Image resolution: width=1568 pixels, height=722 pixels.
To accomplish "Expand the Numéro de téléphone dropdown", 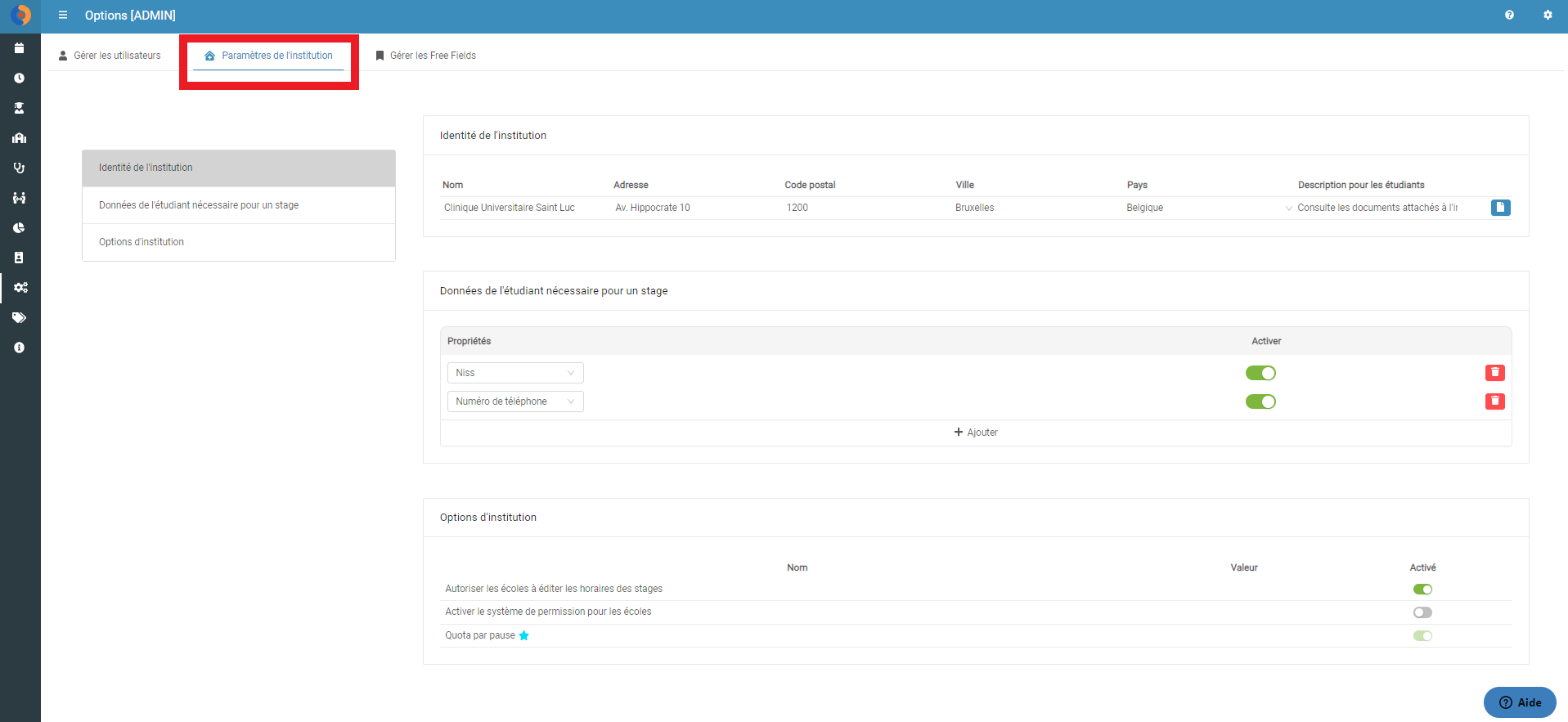I will coord(515,401).
